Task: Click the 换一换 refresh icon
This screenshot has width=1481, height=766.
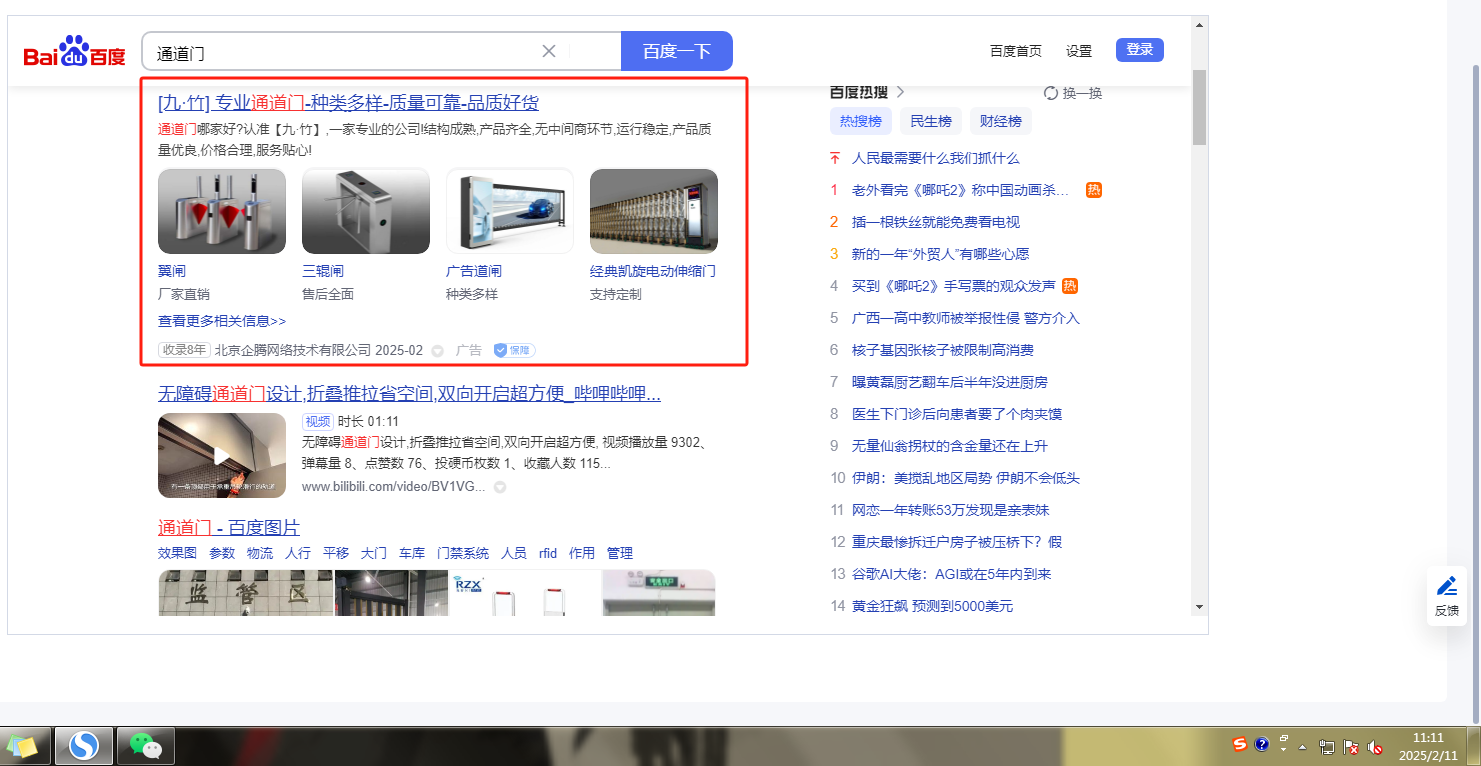Action: coord(1051,93)
